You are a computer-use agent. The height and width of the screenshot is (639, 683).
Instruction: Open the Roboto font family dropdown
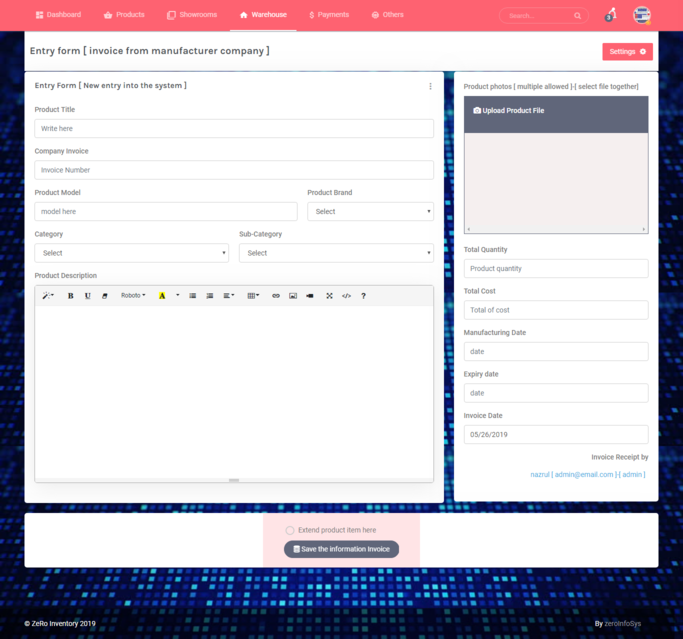click(133, 296)
